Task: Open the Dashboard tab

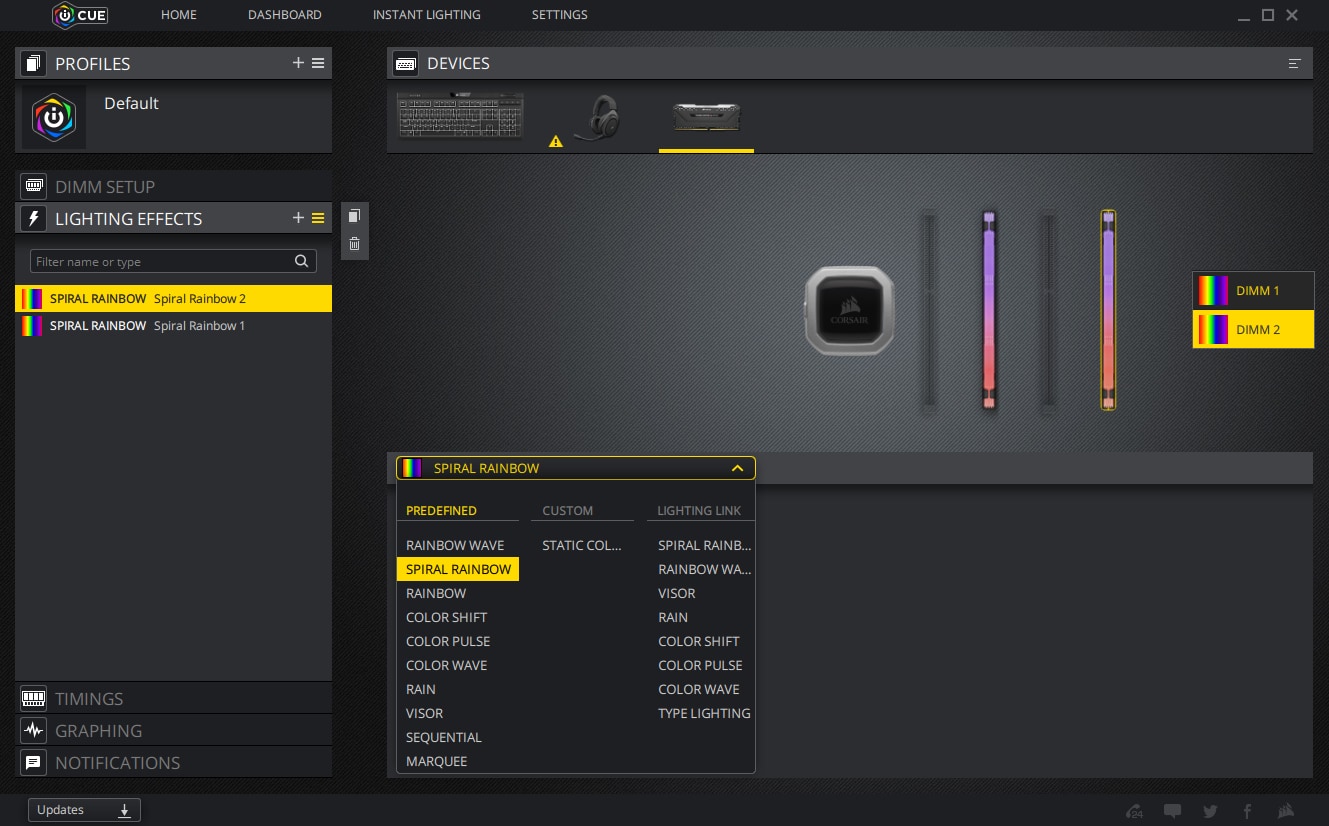Action: point(285,15)
